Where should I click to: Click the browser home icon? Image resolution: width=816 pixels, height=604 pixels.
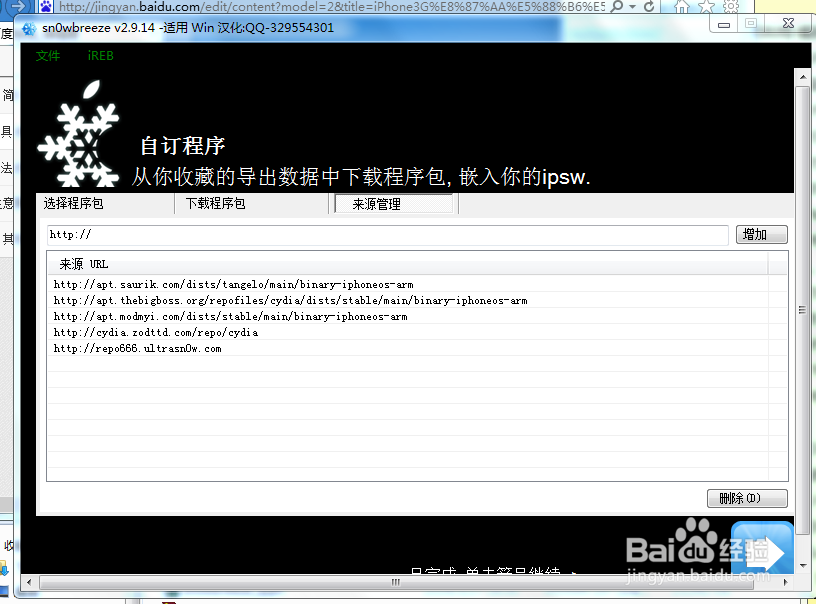click(682, 7)
